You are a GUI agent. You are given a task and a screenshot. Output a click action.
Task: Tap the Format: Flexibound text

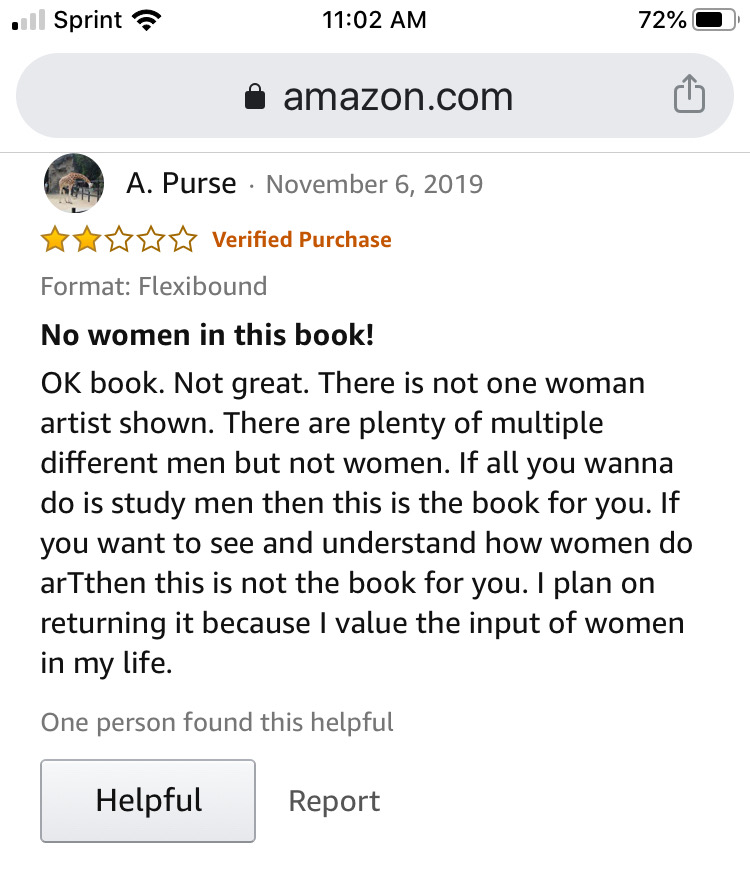point(153,286)
